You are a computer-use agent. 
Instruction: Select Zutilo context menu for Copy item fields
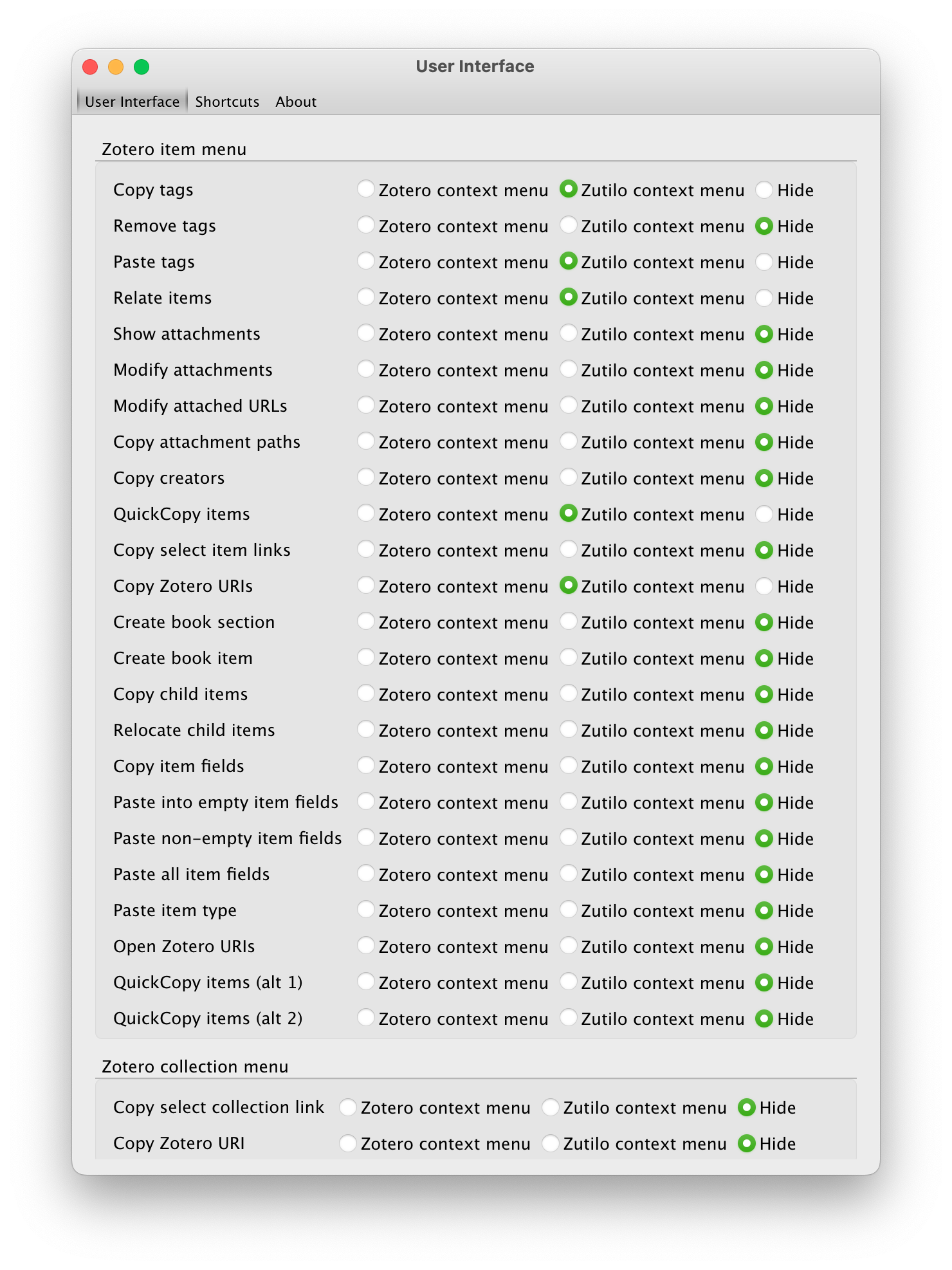568,766
